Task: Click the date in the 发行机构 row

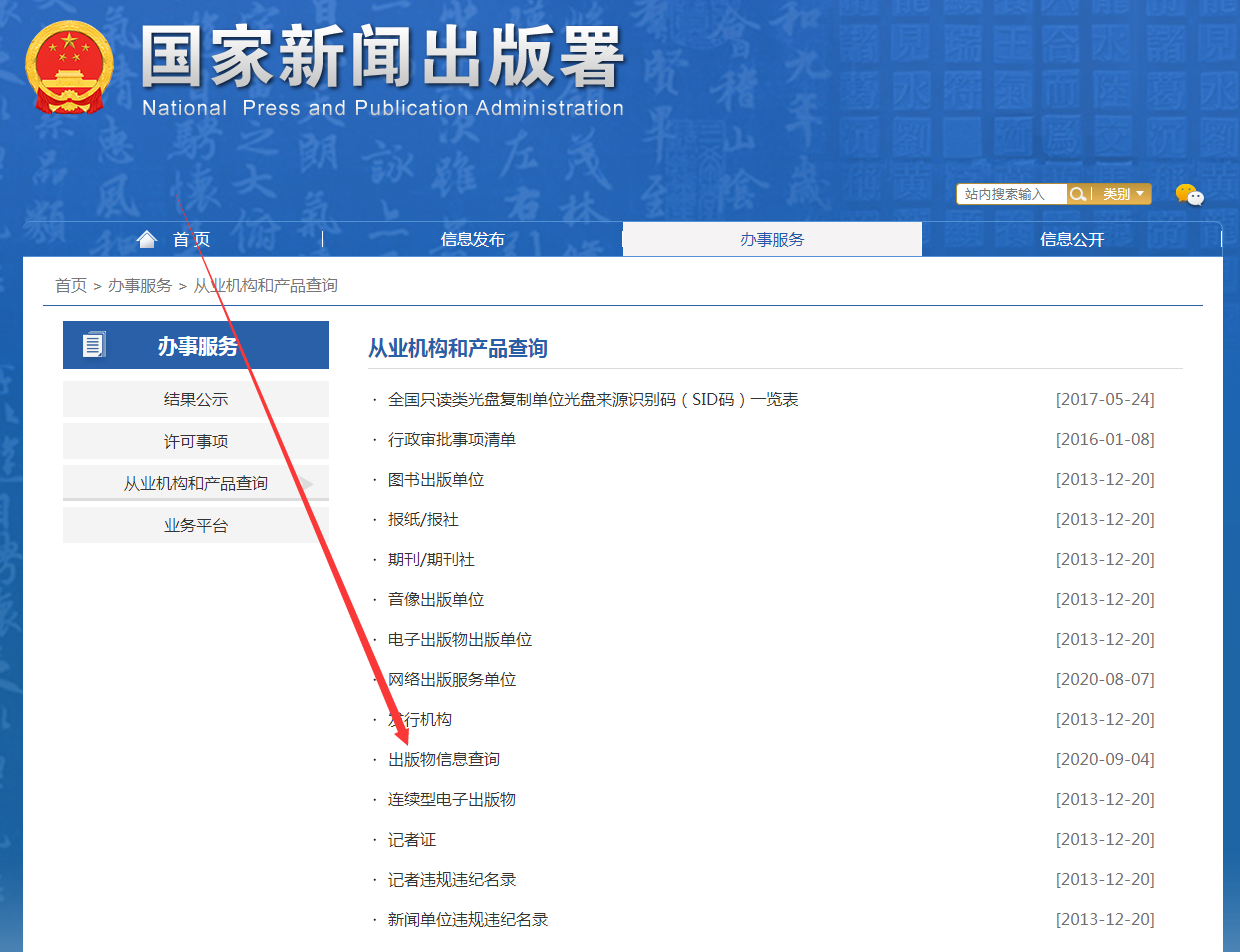Action: pos(1105,720)
